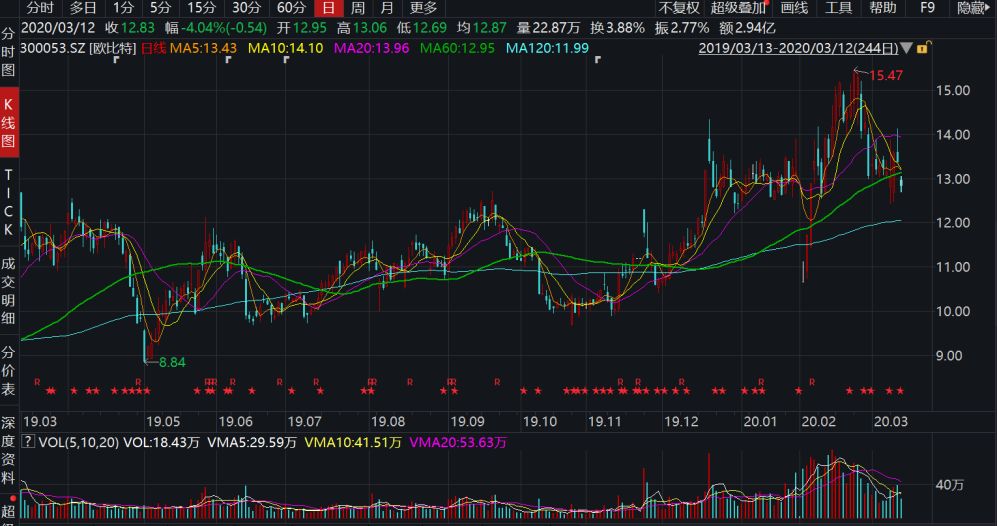Click the gold lock icon beside date range
997x526 pixels.
922,47
